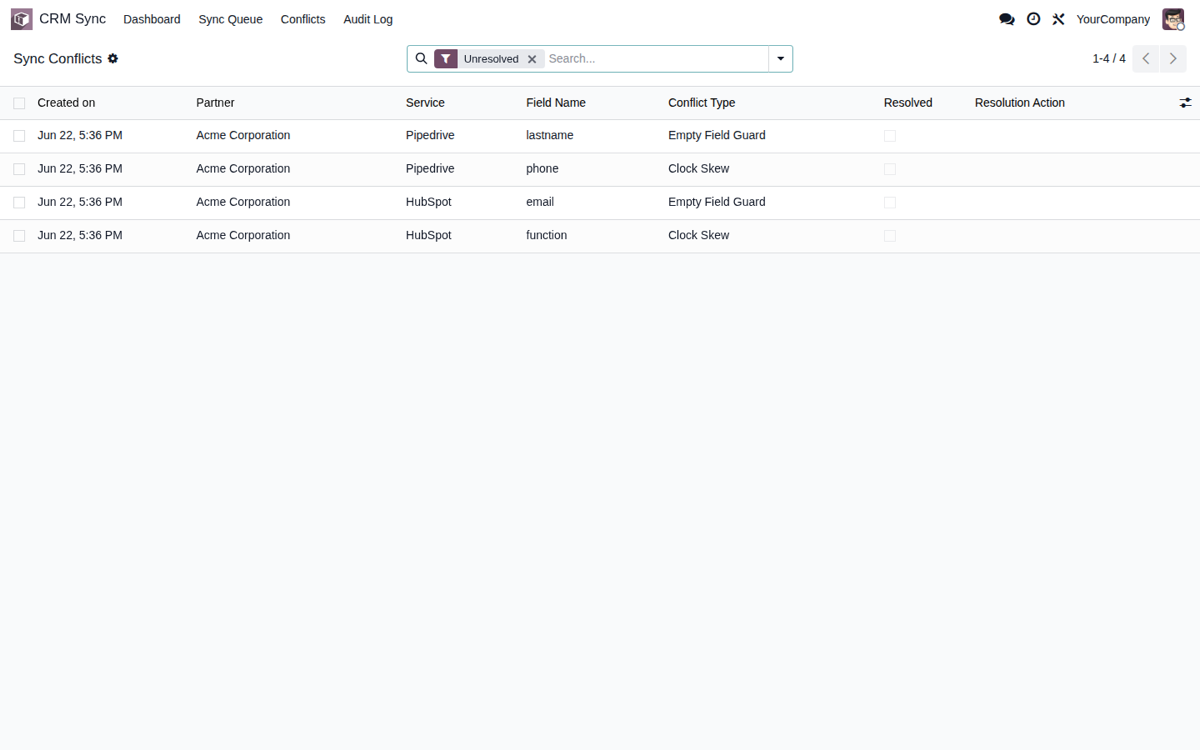The width and height of the screenshot is (1200, 750).
Task: Click Pipedrive in the phone row
Action: coord(430,169)
